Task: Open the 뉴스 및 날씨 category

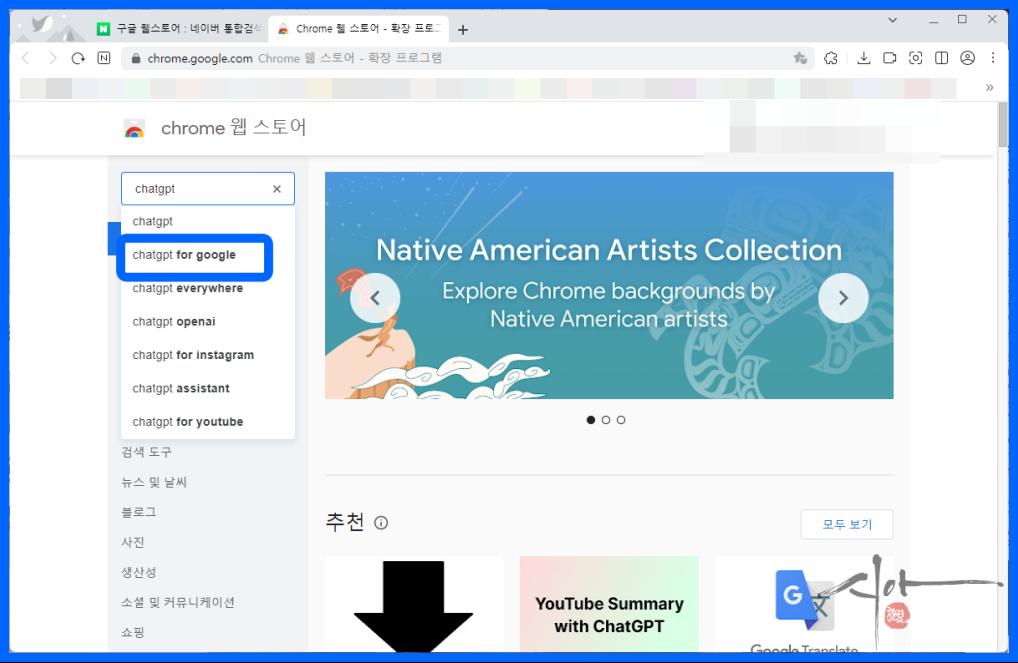Action: tap(154, 482)
